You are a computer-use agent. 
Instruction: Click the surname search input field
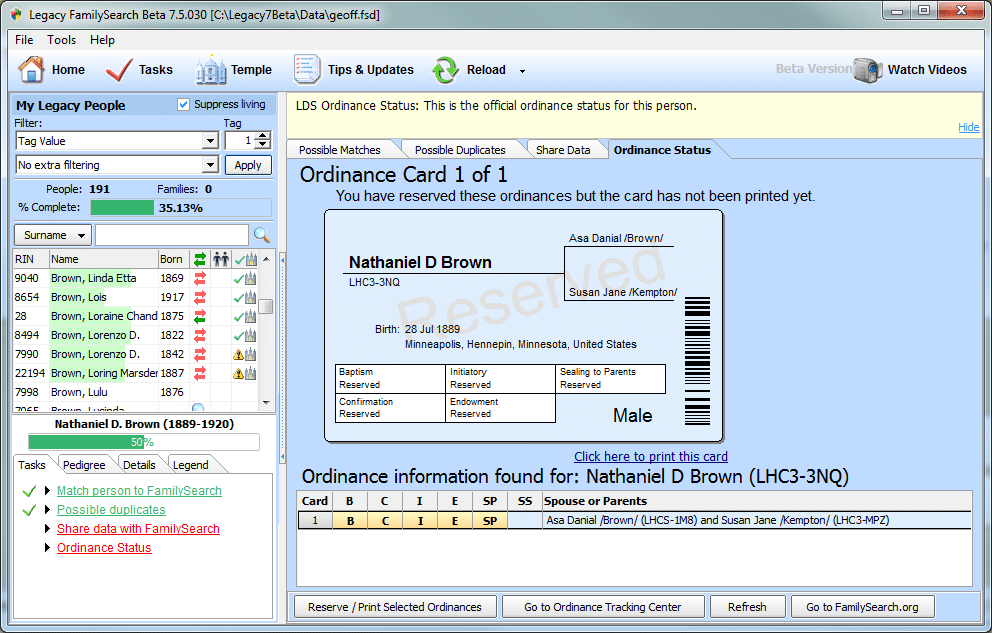[172, 235]
